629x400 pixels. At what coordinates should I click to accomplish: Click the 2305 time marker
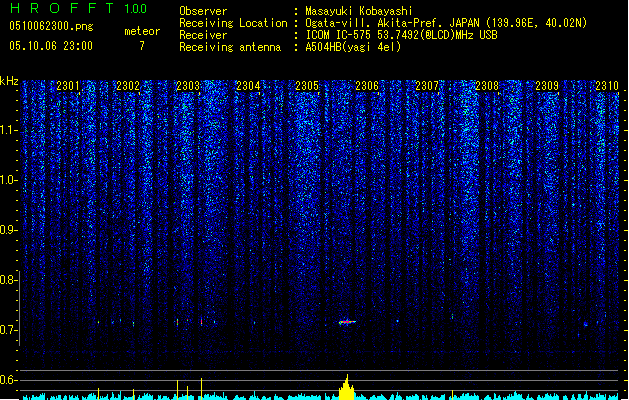point(307,86)
